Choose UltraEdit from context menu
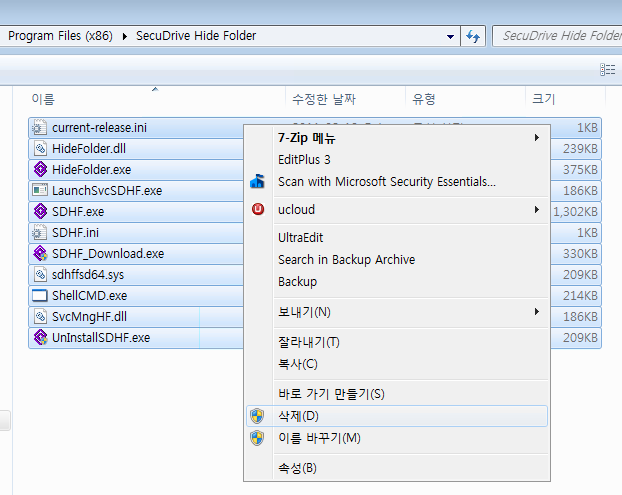This screenshot has width=622, height=495. (x=397, y=238)
